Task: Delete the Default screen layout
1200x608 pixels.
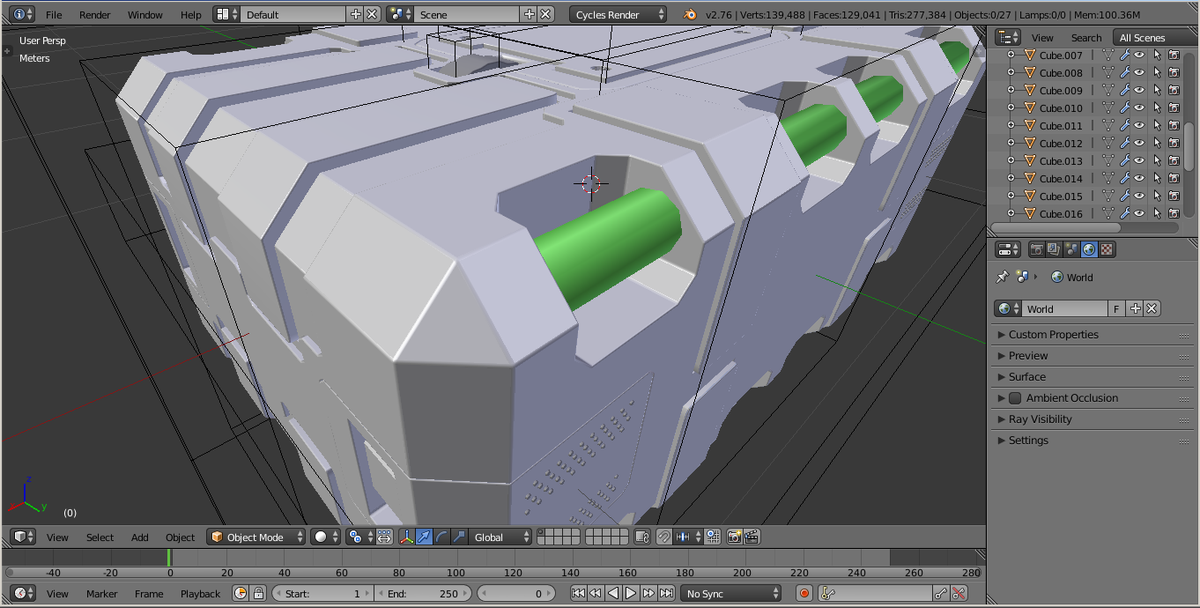Action: point(372,15)
